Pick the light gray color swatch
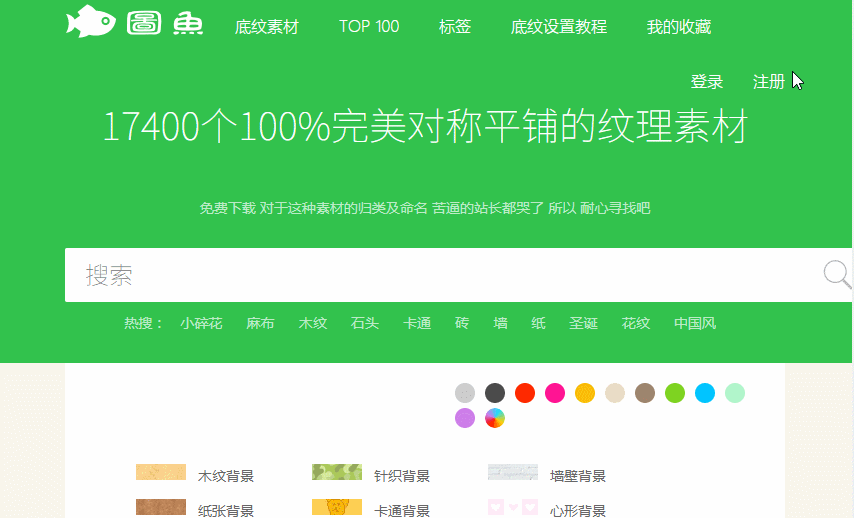The height and width of the screenshot is (518, 854). 465,393
